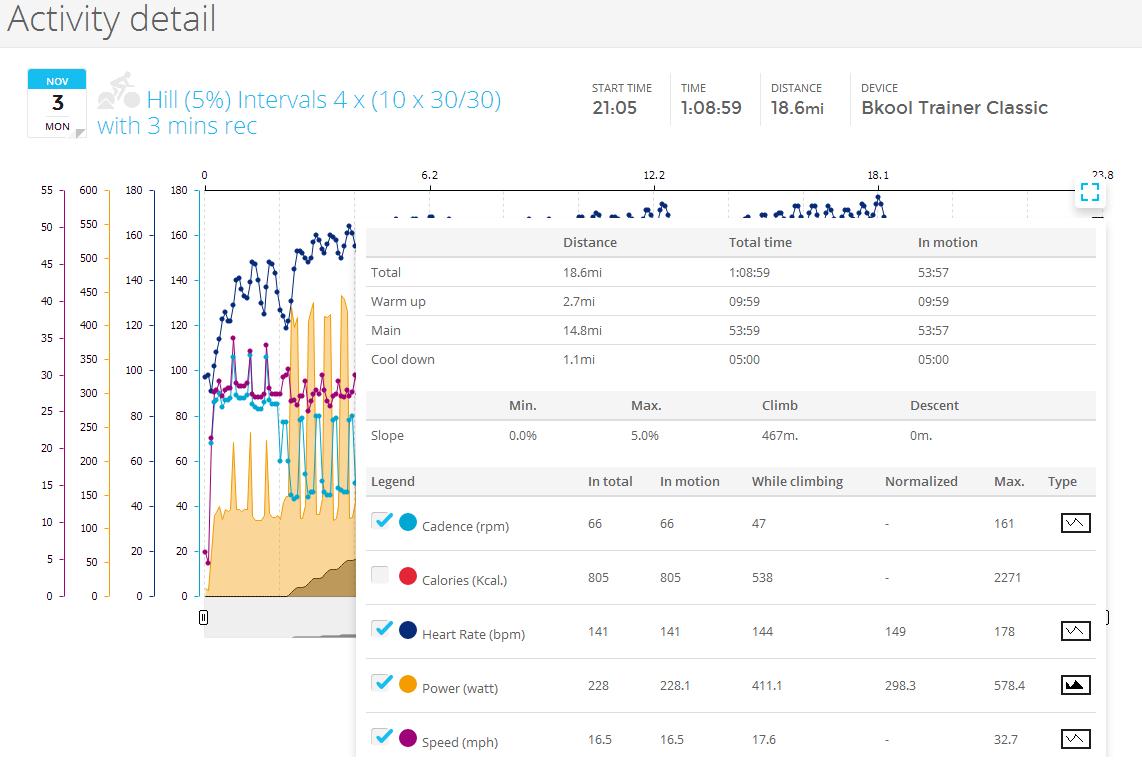The width and height of the screenshot is (1142, 783).
Task: Click the Descent column header
Action: [x=934, y=406]
